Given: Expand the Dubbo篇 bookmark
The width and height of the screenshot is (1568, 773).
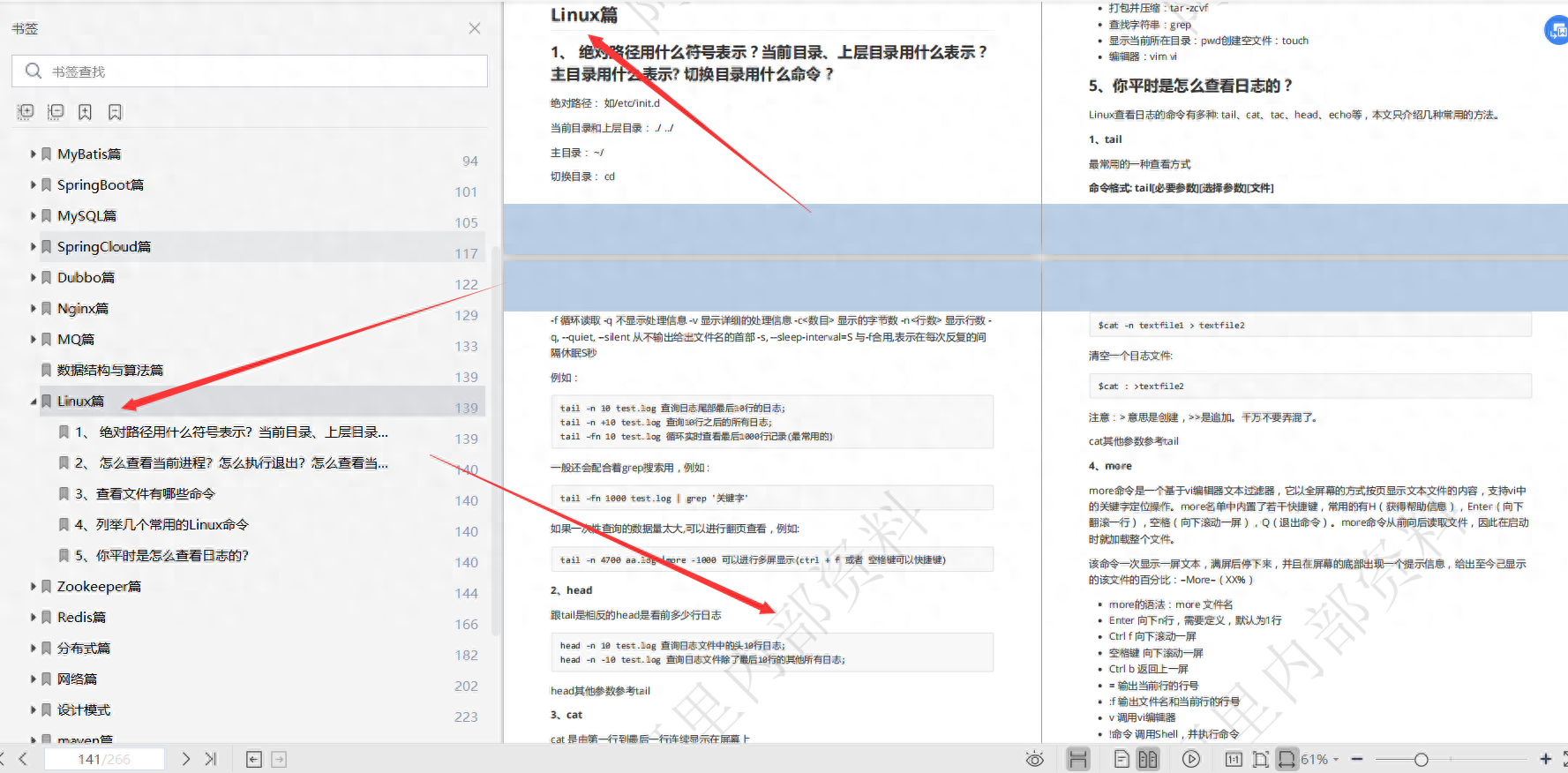Looking at the screenshot, I should click(x=34, y=277).
